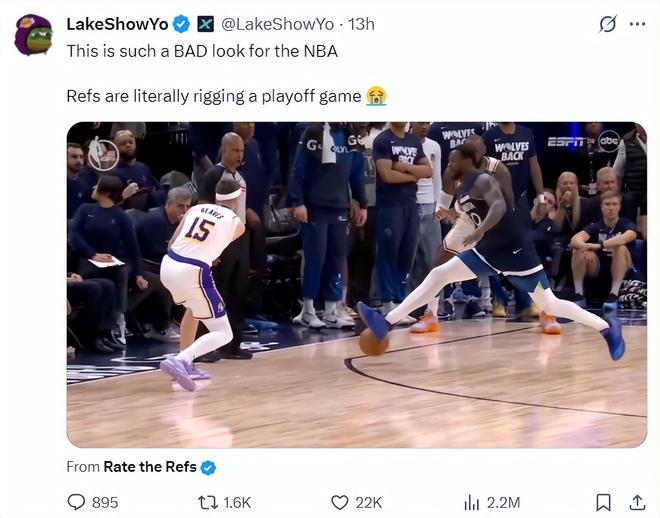Viewport: 660px width, 518px height.
Task: Click the text line about refs rigging a playoff game
Action: pos(215,96)
